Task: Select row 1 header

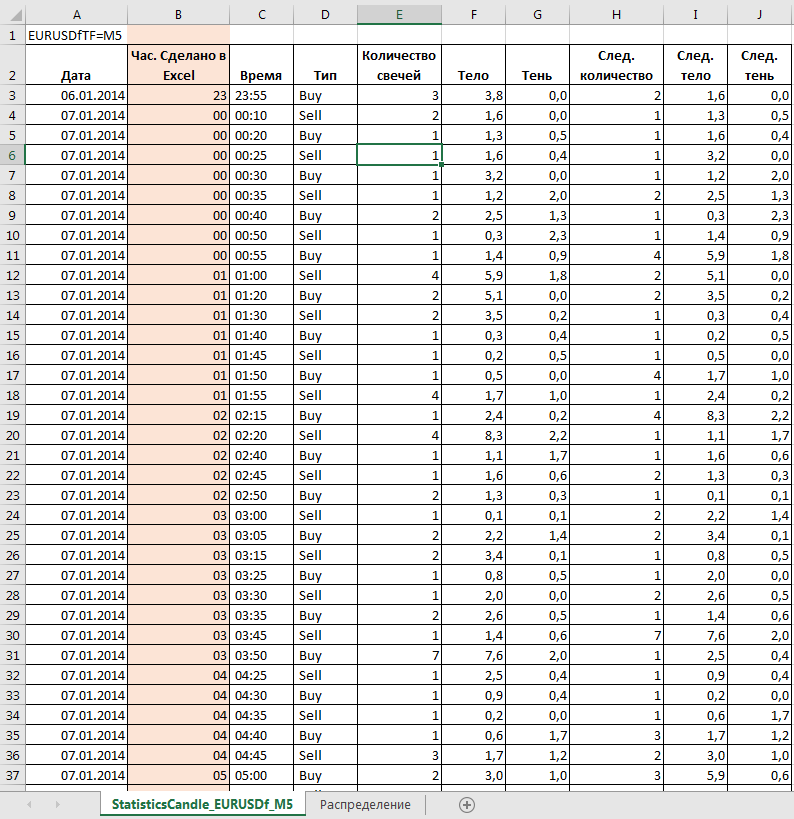Action: [13, 35]
